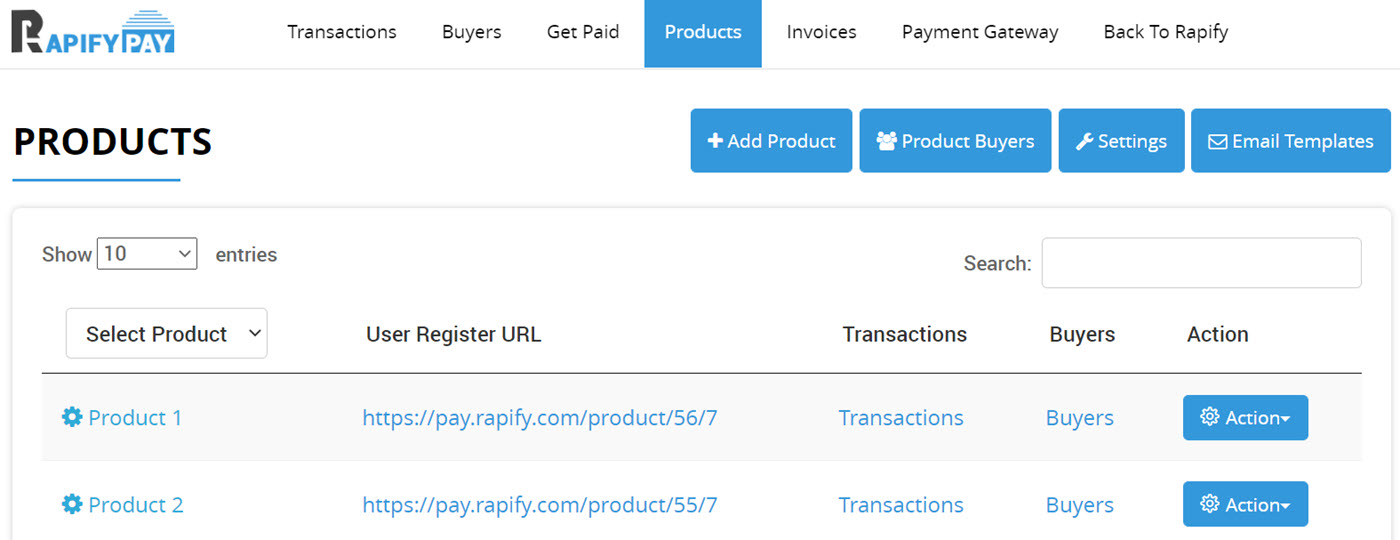
Task: Focus the Search input field
Action: click(1201, 263)
